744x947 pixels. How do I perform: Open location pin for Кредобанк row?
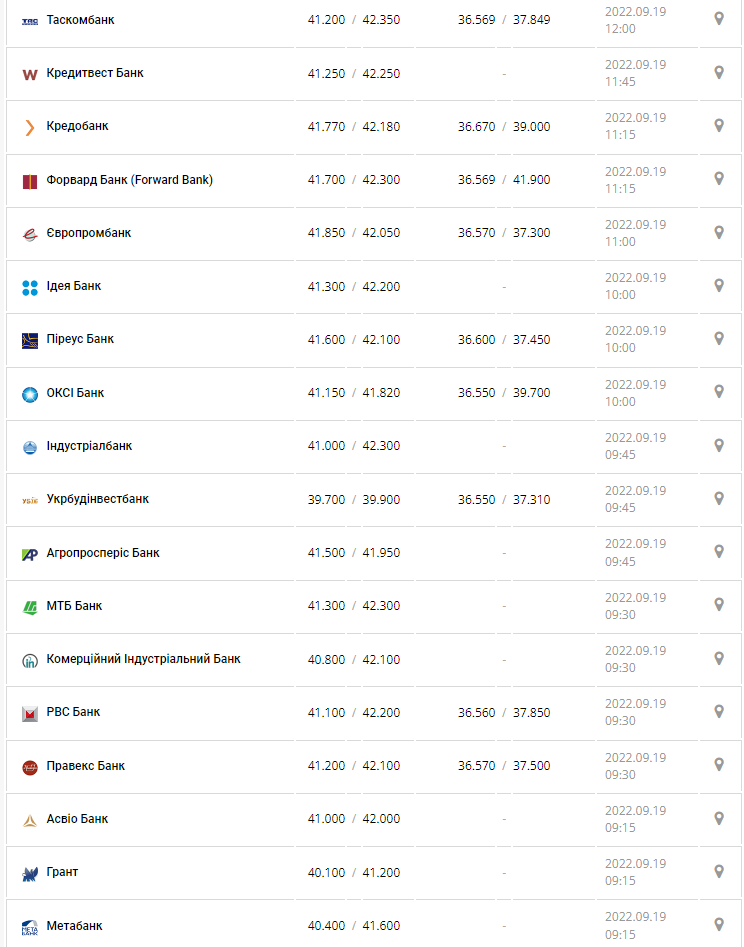[718, 126]
